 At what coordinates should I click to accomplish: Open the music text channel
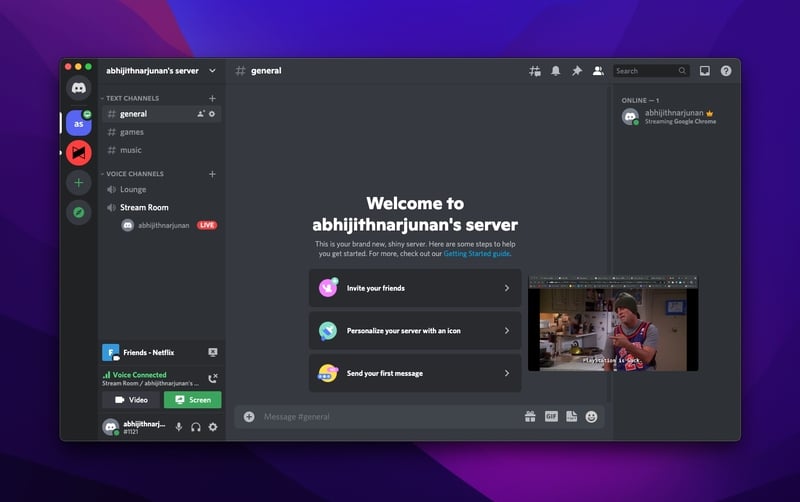click(162, 150)
